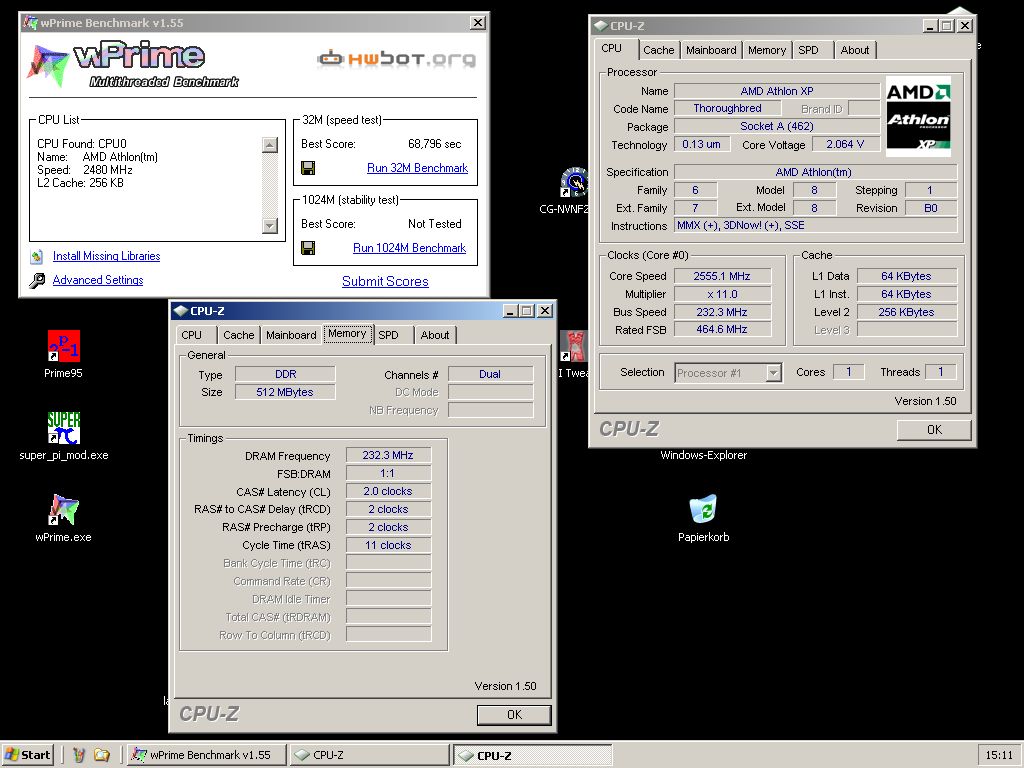Click the wPrime logo graphic
Screen dimensions: 1024x768
point(131,64)
